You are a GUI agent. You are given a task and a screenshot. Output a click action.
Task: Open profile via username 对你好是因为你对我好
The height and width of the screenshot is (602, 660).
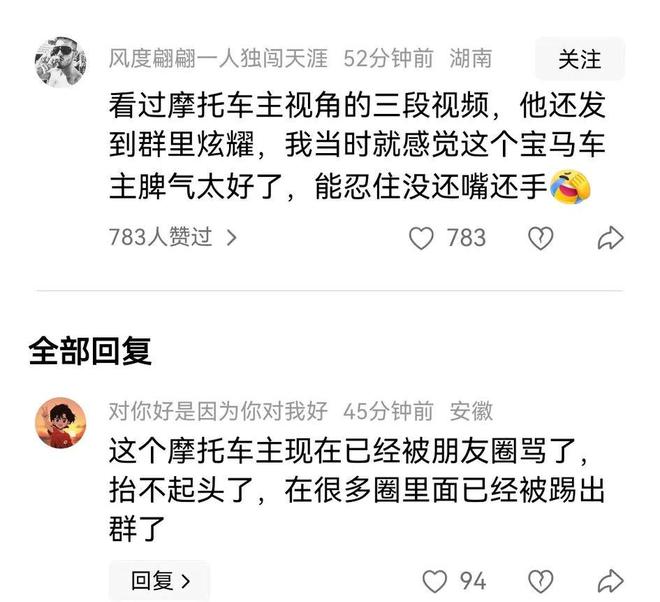coord(218,410)
